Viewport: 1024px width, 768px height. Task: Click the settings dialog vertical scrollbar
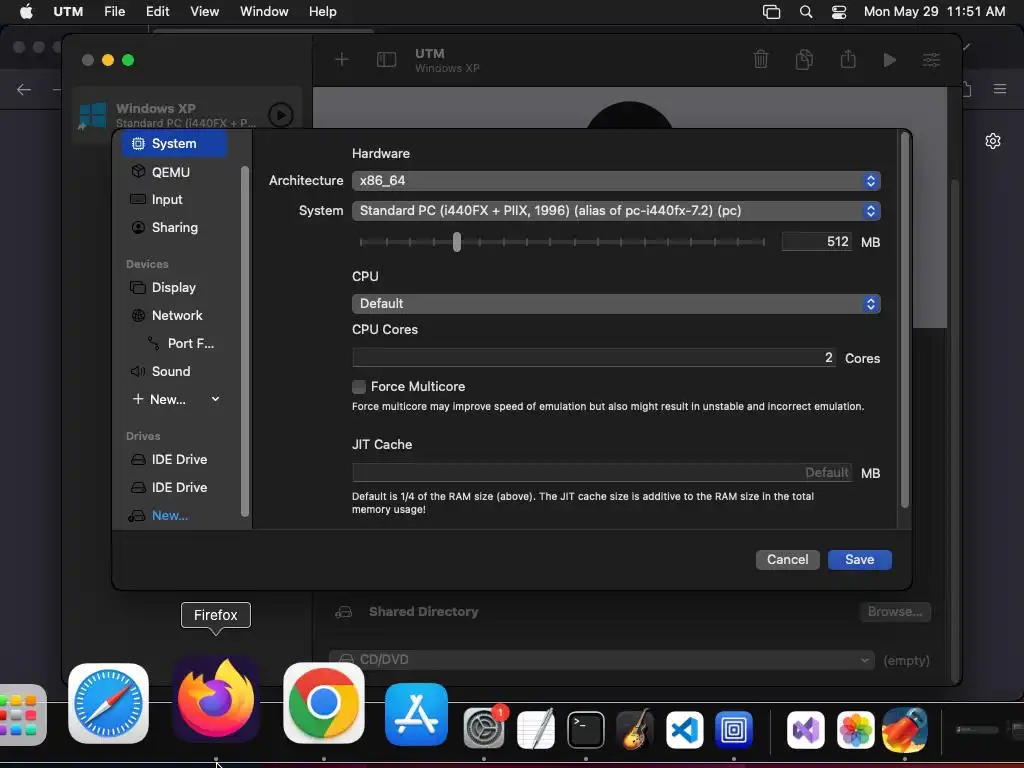(x=904, y=320)
